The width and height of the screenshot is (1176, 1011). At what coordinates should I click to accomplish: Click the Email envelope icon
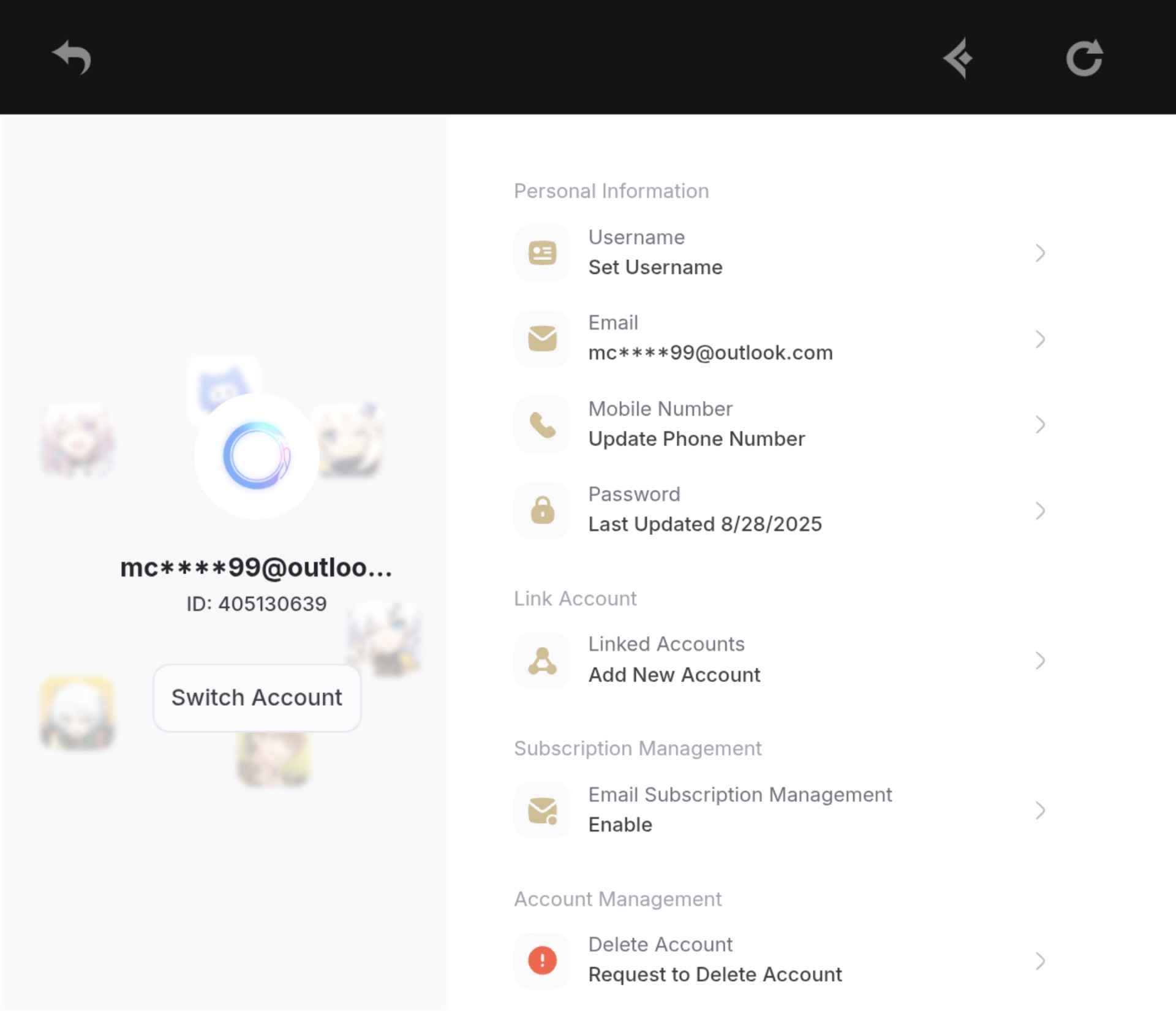(542, 338)
